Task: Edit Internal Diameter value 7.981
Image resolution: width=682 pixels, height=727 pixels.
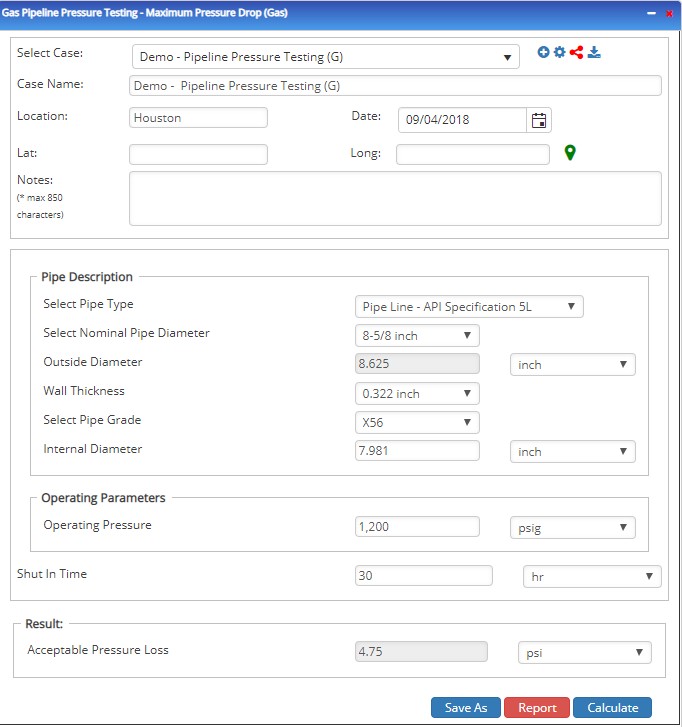Action: coord(417,451)
